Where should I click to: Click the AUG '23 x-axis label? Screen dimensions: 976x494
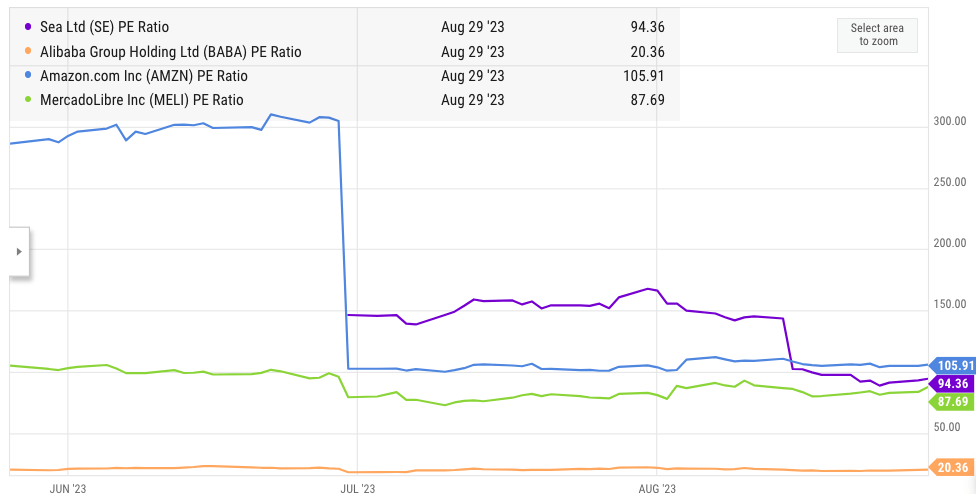tap(656, 487)
